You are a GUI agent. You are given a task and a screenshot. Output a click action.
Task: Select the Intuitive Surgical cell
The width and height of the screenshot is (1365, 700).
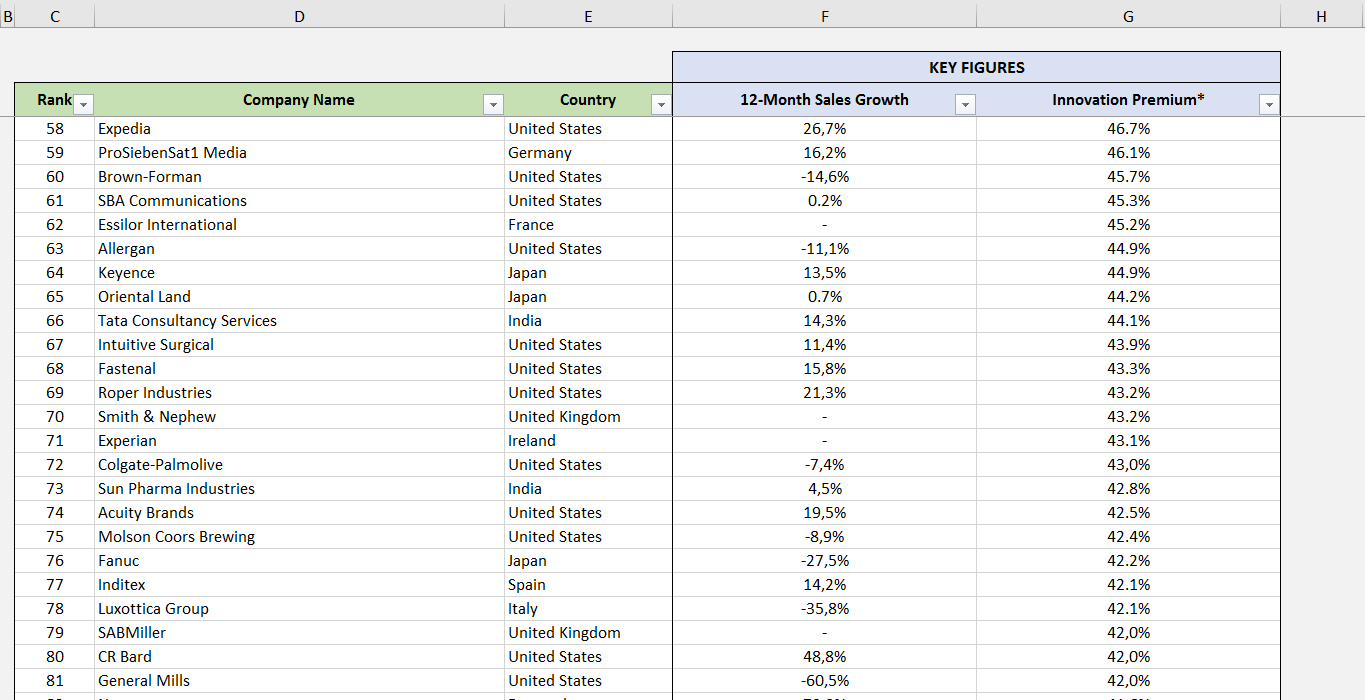[x=300, y=345]
